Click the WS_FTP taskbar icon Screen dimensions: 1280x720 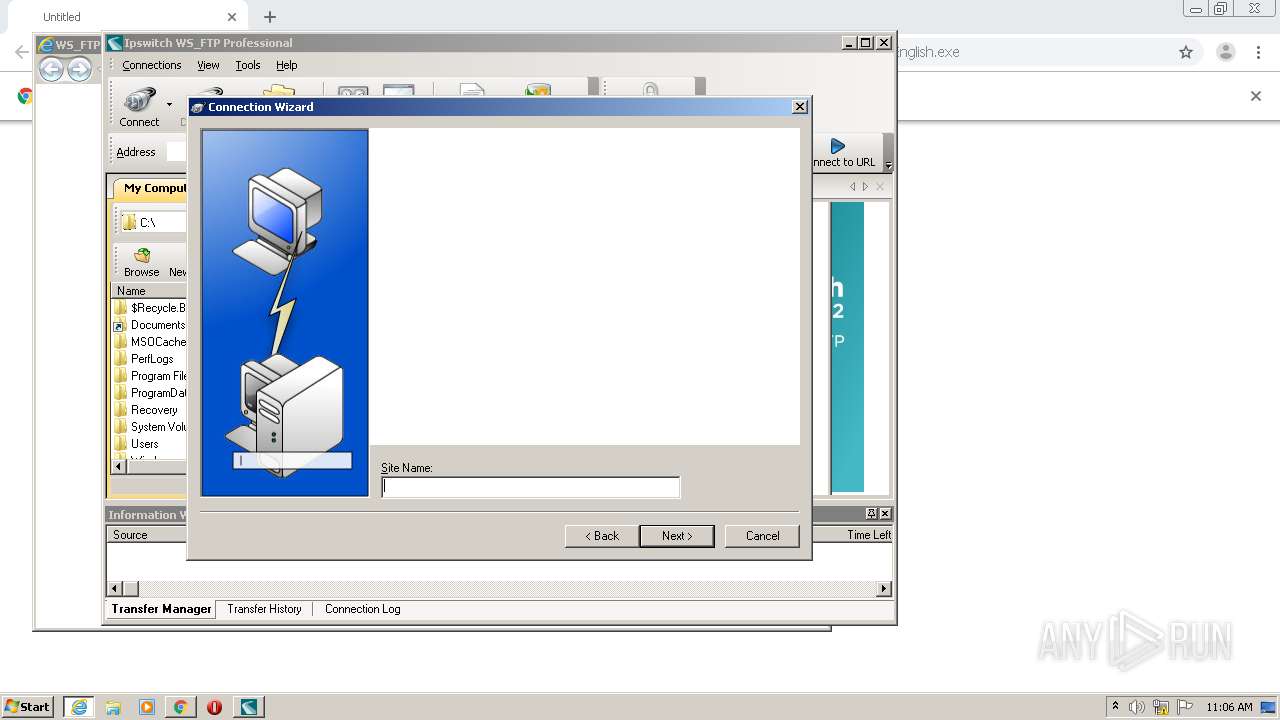248,707
